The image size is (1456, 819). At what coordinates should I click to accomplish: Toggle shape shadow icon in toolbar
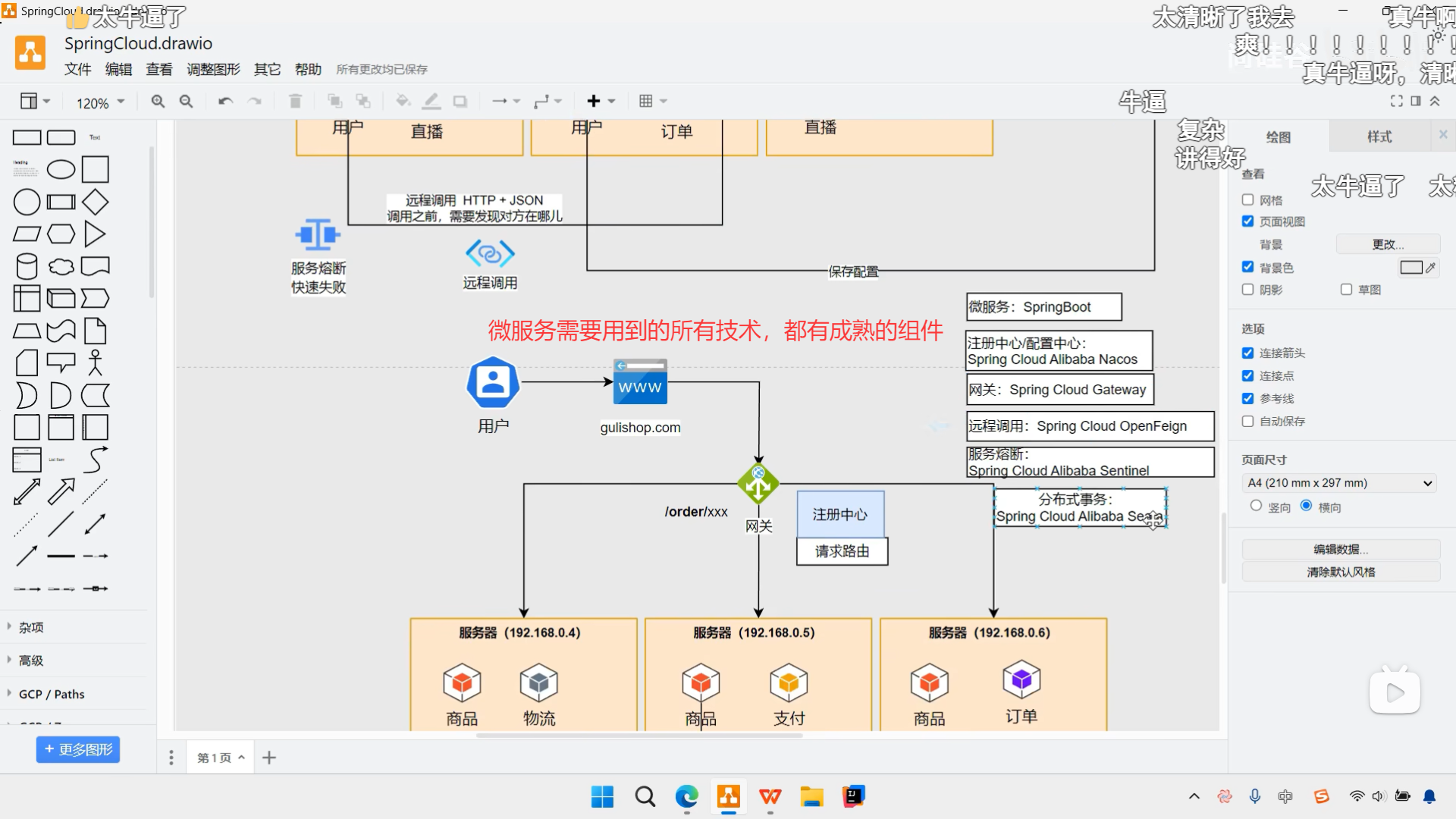[460, 100]
